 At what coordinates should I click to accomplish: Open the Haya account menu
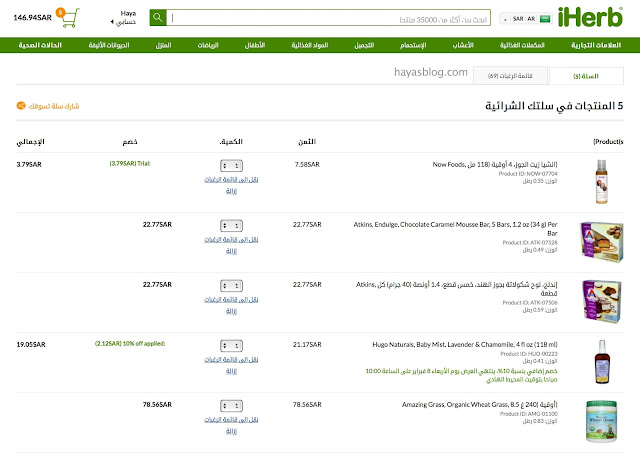coord(124,18)
